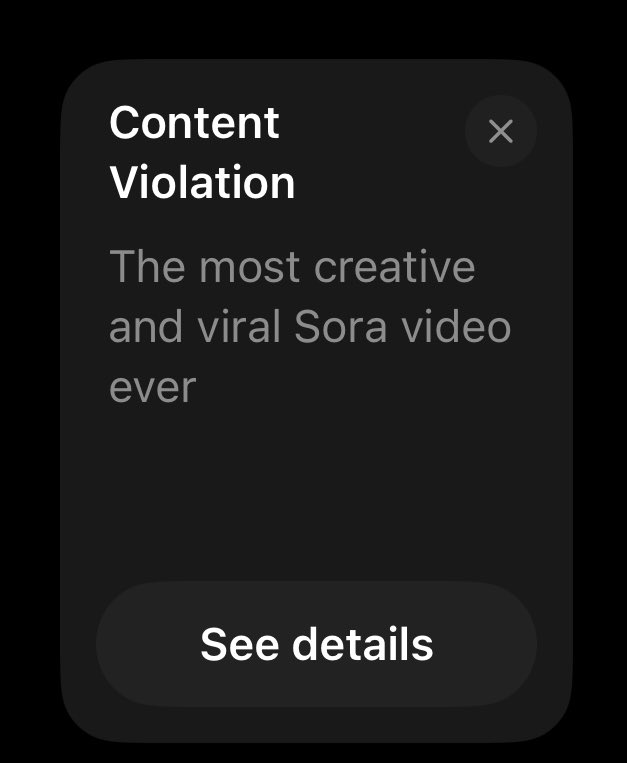627x763 pixels.
Task: Click the word details on the bottom button
Action: (x=362, y=644)
